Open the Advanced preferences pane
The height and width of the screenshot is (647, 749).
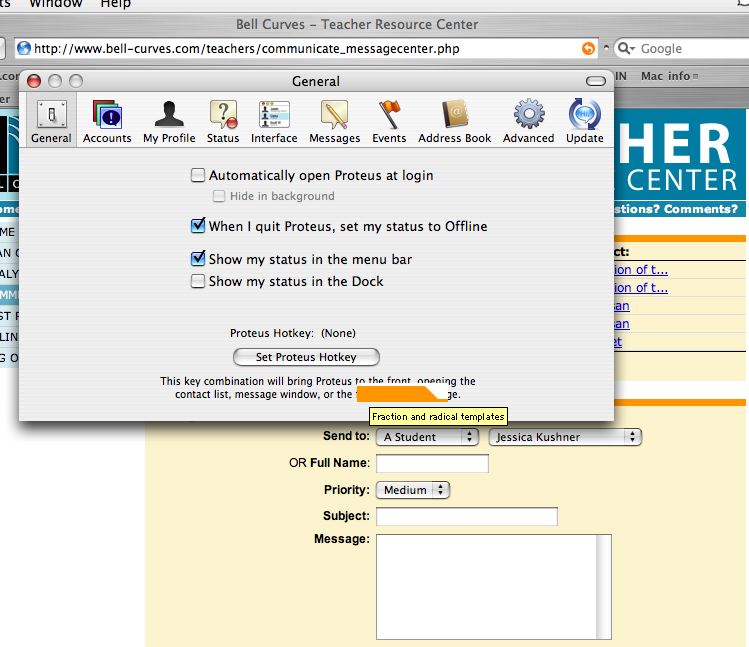528,121
